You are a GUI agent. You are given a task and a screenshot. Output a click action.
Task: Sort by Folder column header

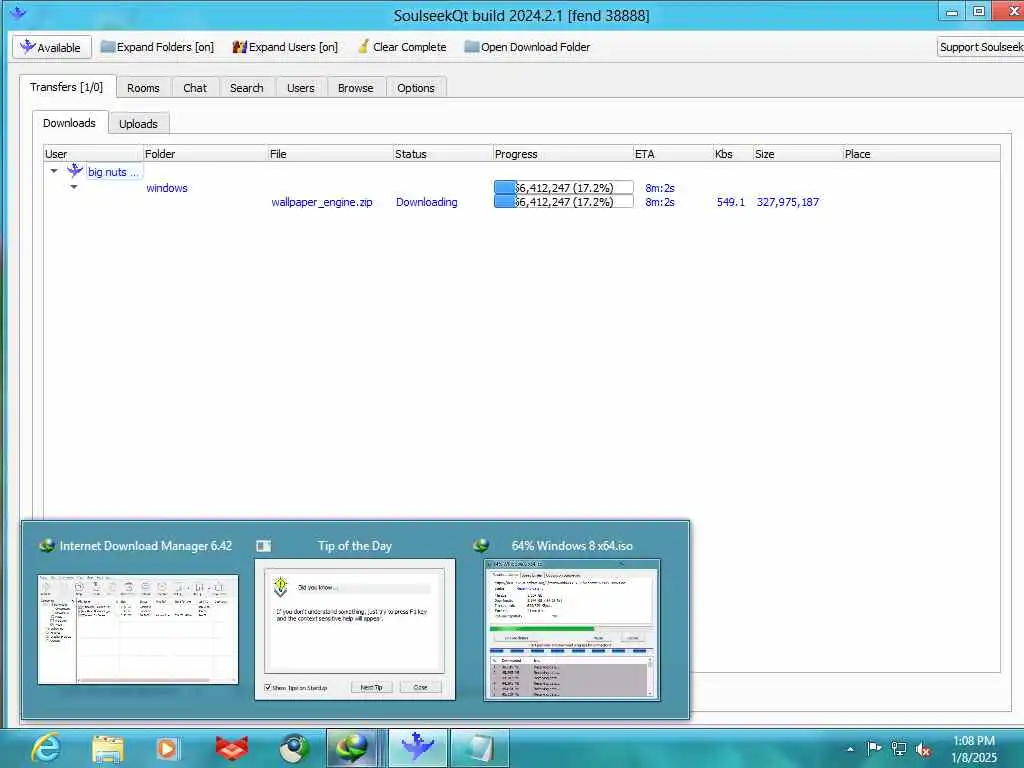coord(205,153)
